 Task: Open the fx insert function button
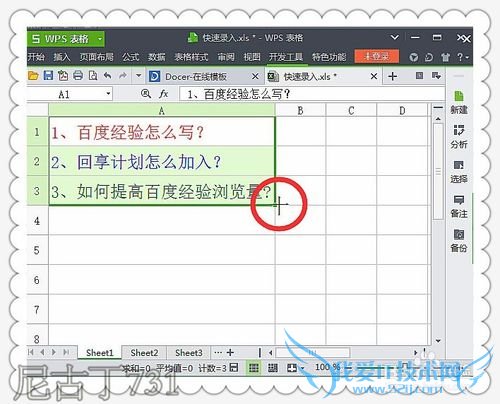click(163, 94)
